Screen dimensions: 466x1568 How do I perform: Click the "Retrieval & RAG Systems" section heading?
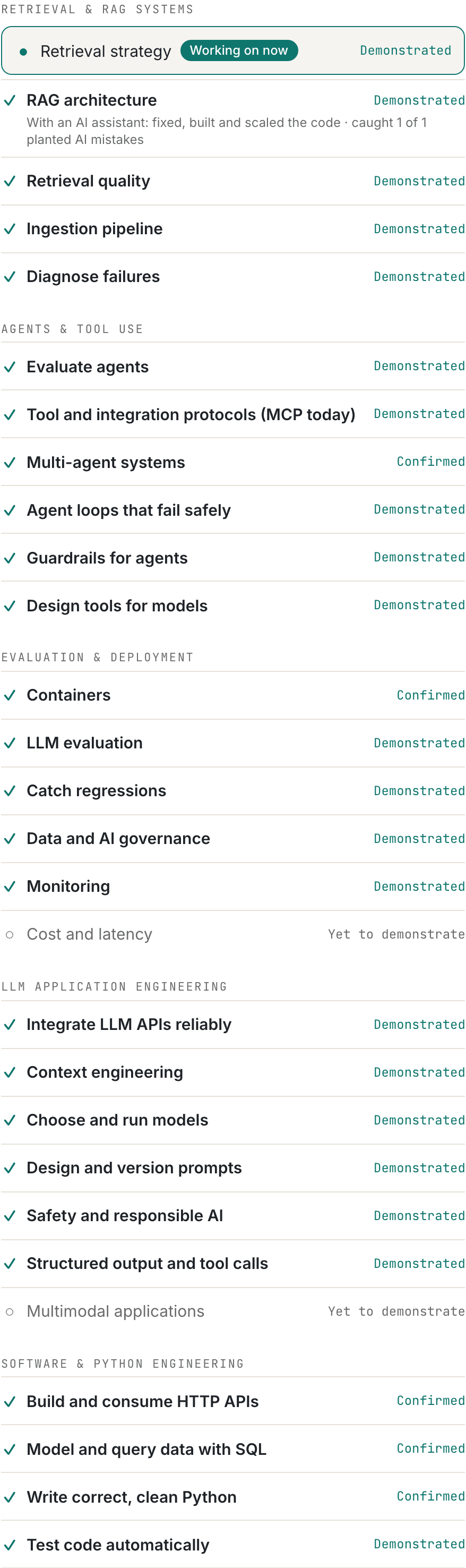pos(97,9)
